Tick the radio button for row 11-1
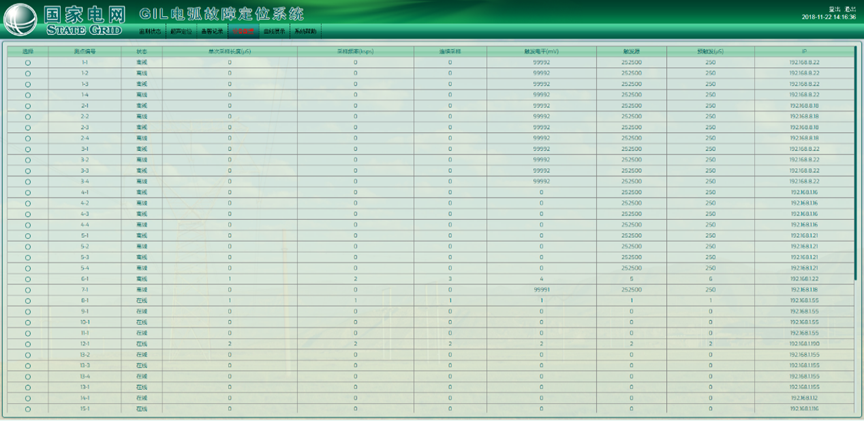 (x=28, y=333)
